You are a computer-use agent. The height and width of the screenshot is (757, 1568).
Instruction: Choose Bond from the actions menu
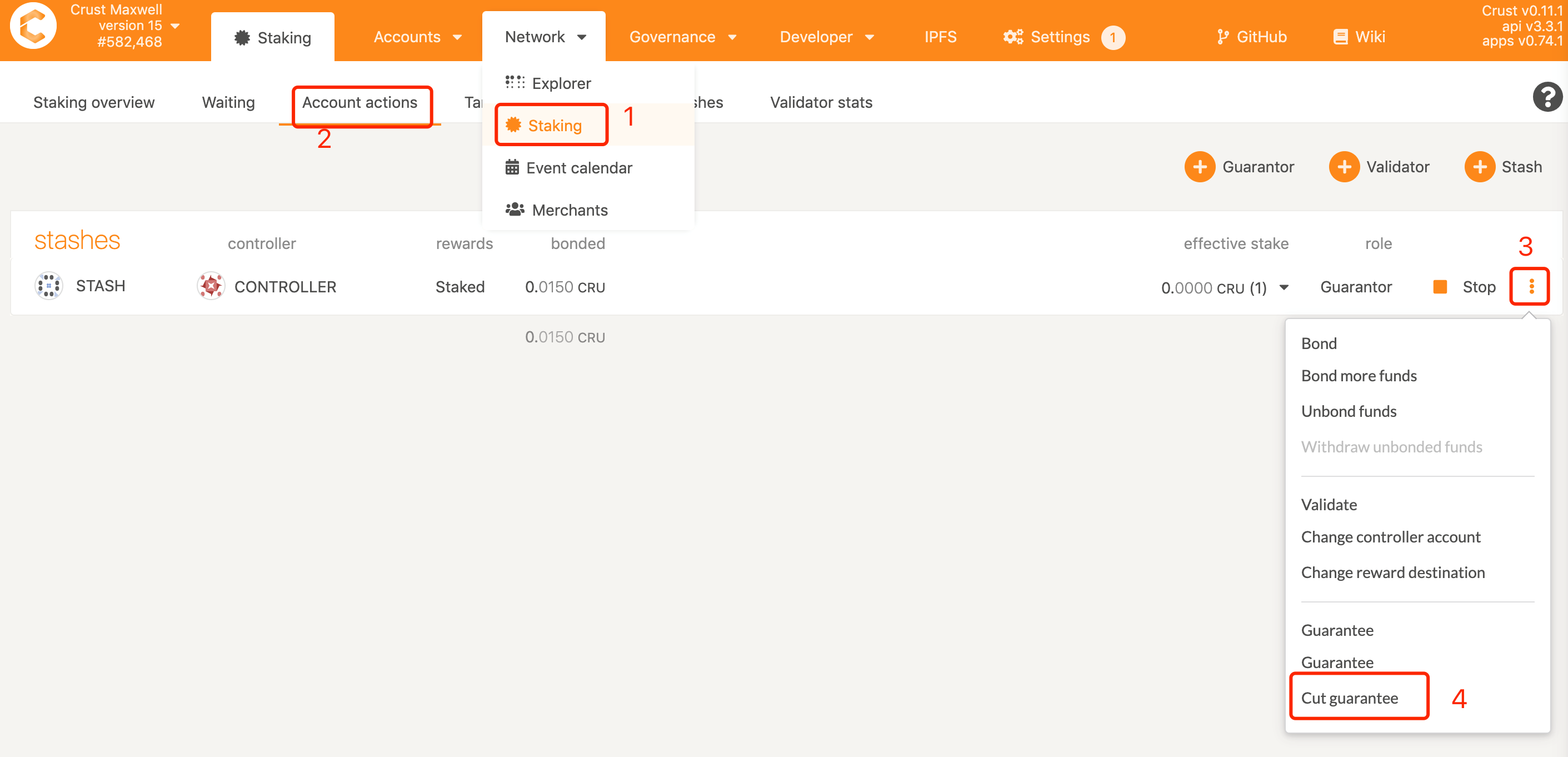[1319, 343]
